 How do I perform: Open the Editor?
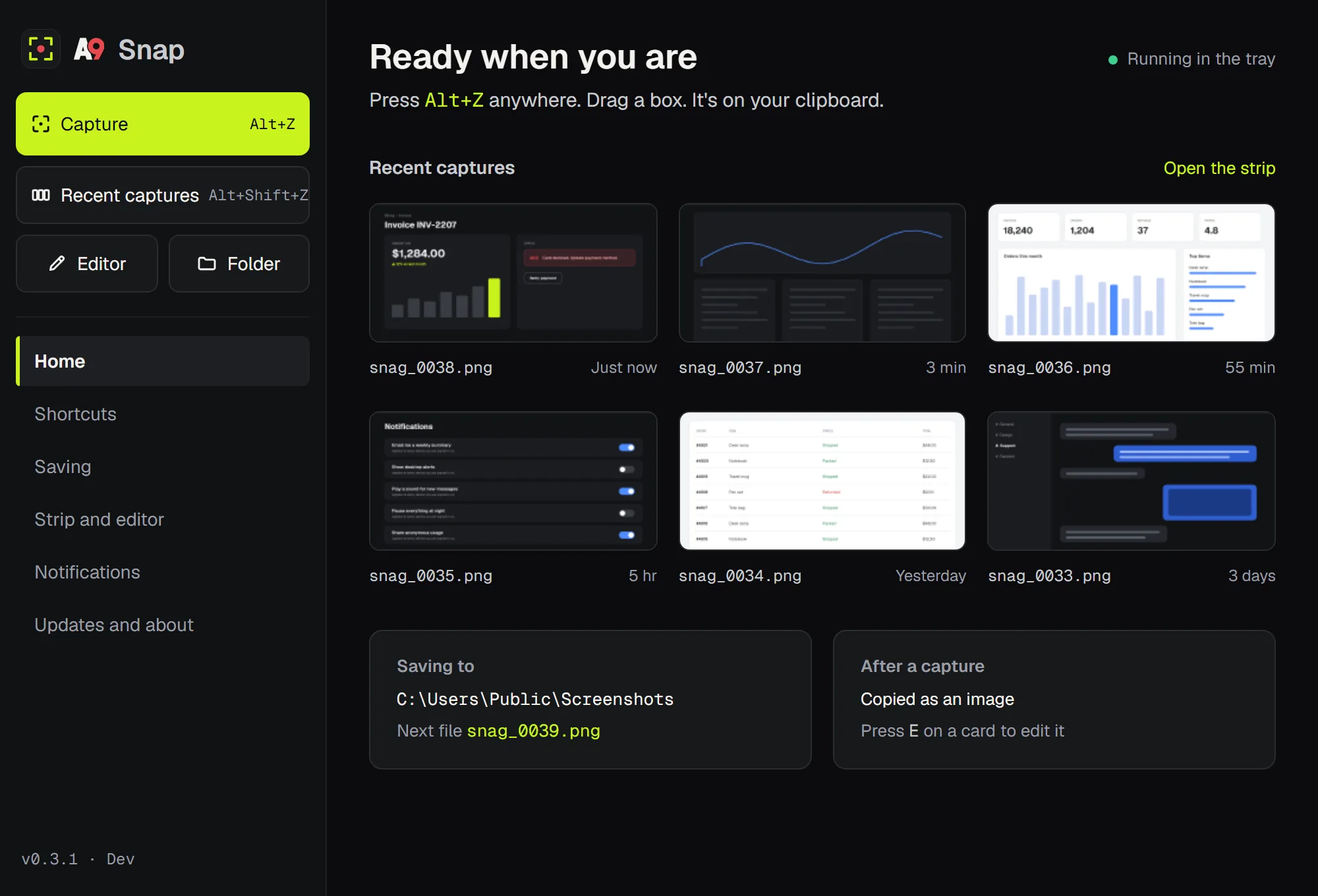(87, 264)
